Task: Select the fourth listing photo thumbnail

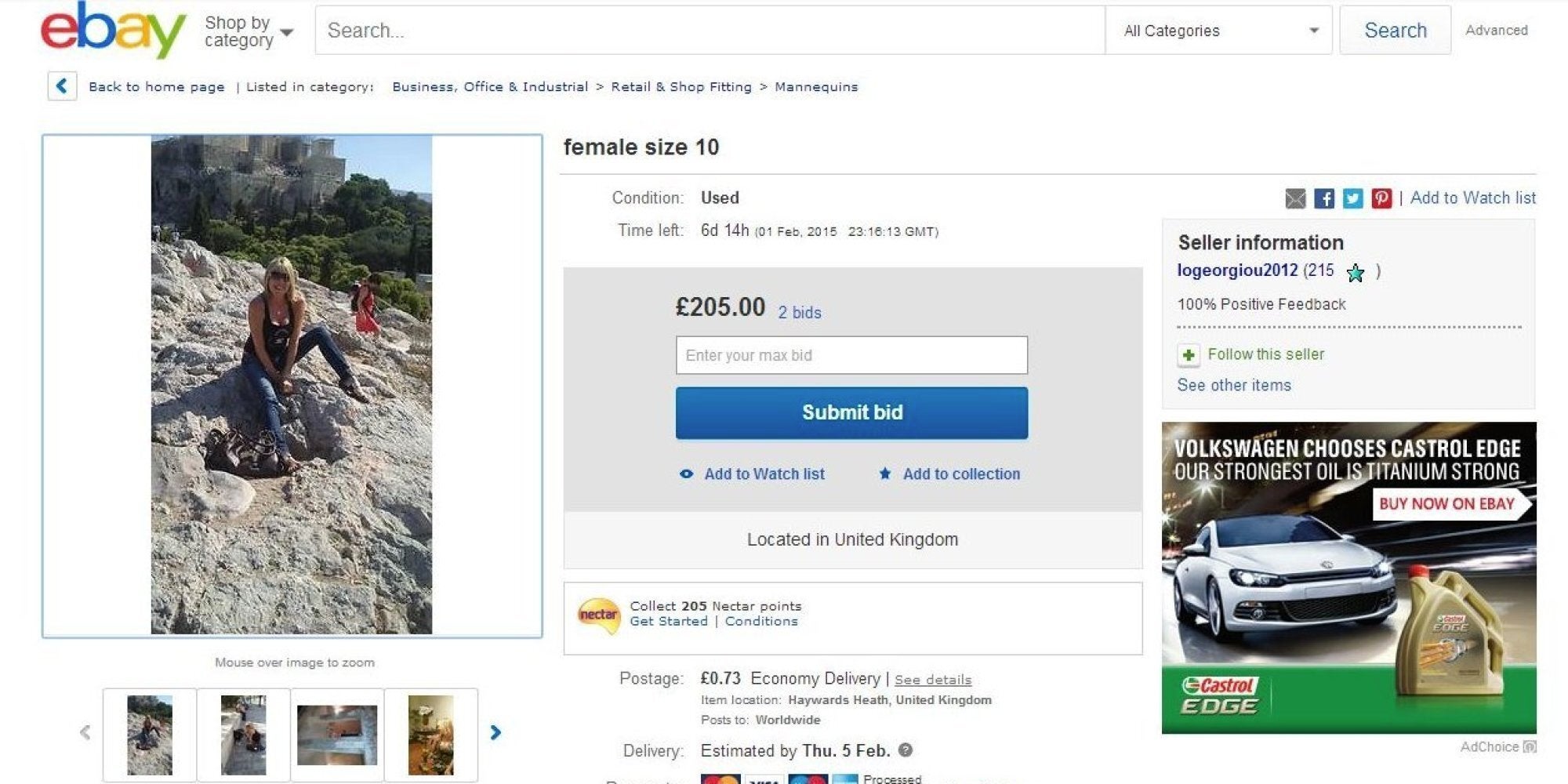Action: tap(430, 735)
